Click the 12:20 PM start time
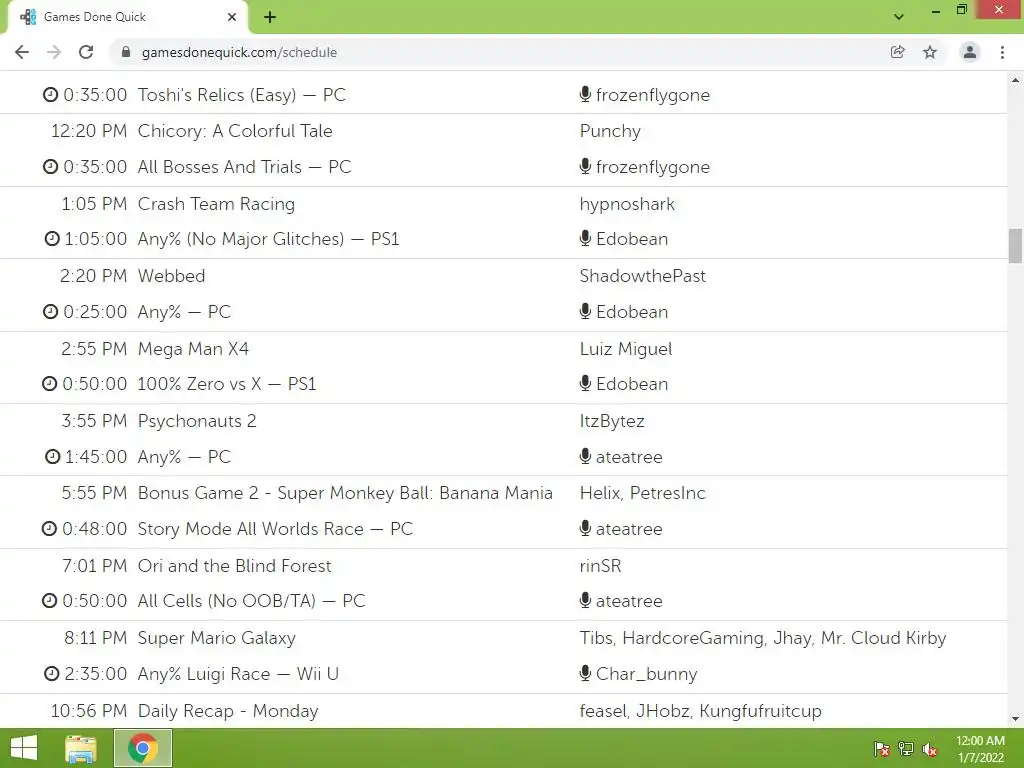The width and height of the screenshot is (1024, 768). pos(89,131)
